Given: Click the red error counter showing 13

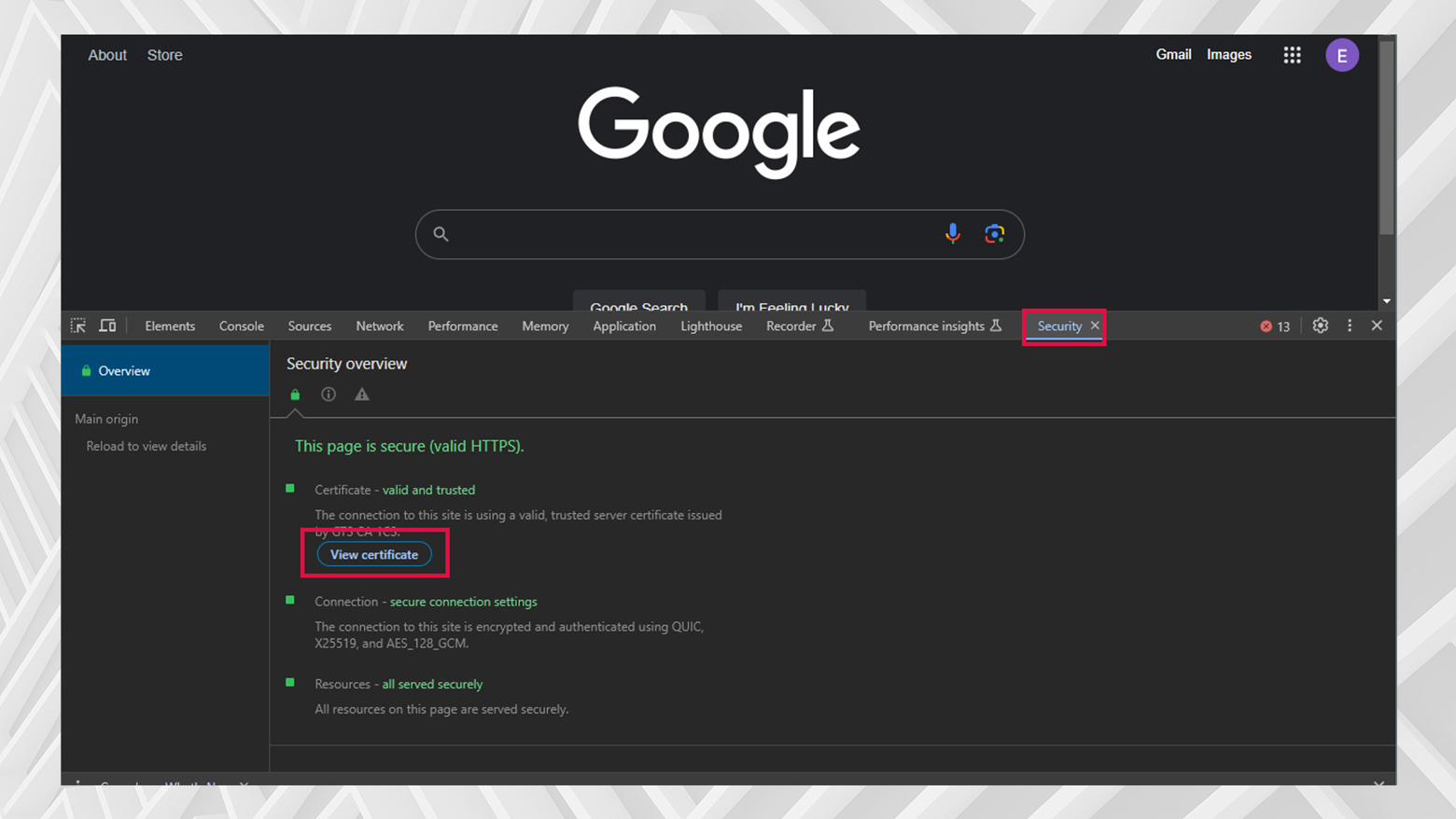Looking at the screenshot, I should point(1274,326).
